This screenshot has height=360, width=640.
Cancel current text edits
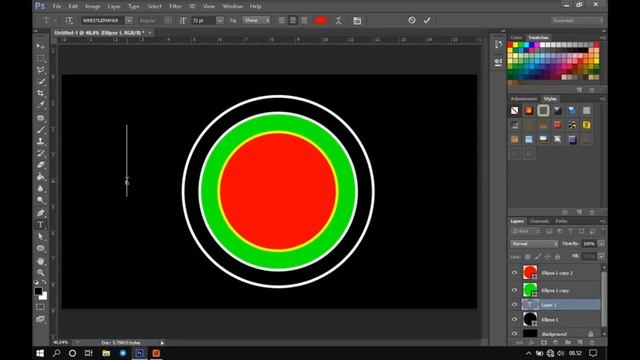click(x=412, y=20)
